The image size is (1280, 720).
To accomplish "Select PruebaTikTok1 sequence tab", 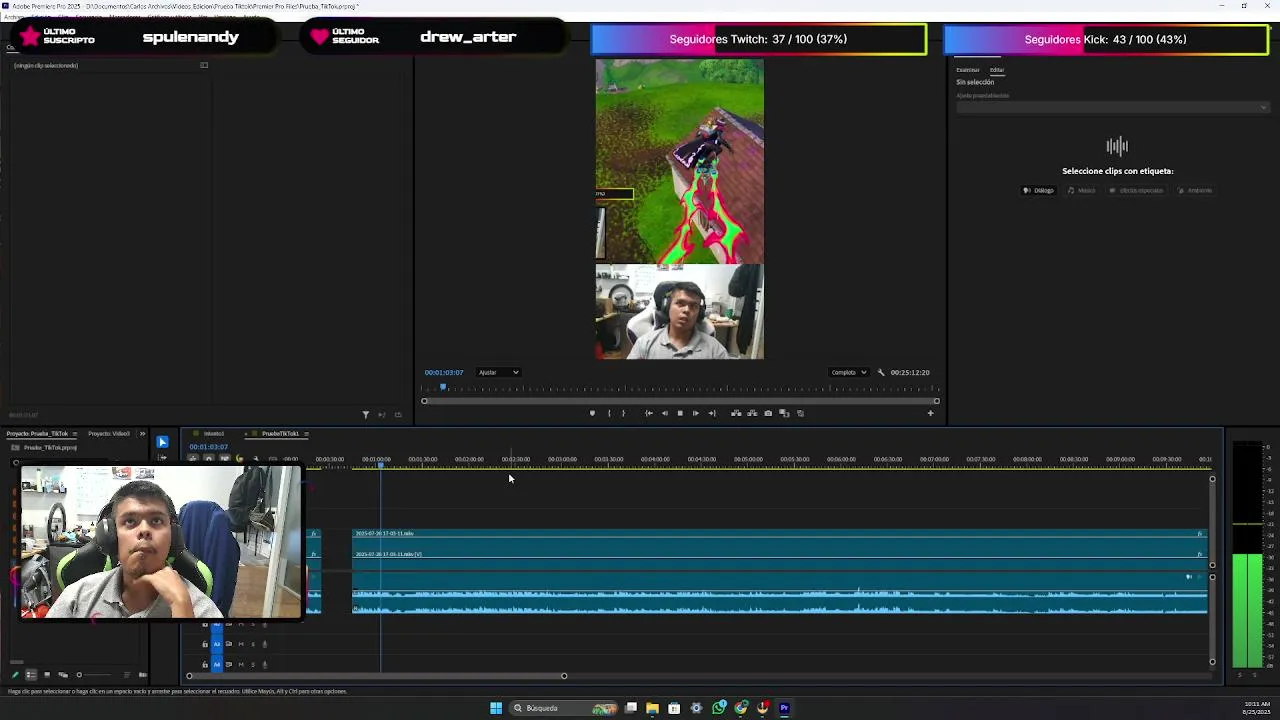I will pos(280,434).
